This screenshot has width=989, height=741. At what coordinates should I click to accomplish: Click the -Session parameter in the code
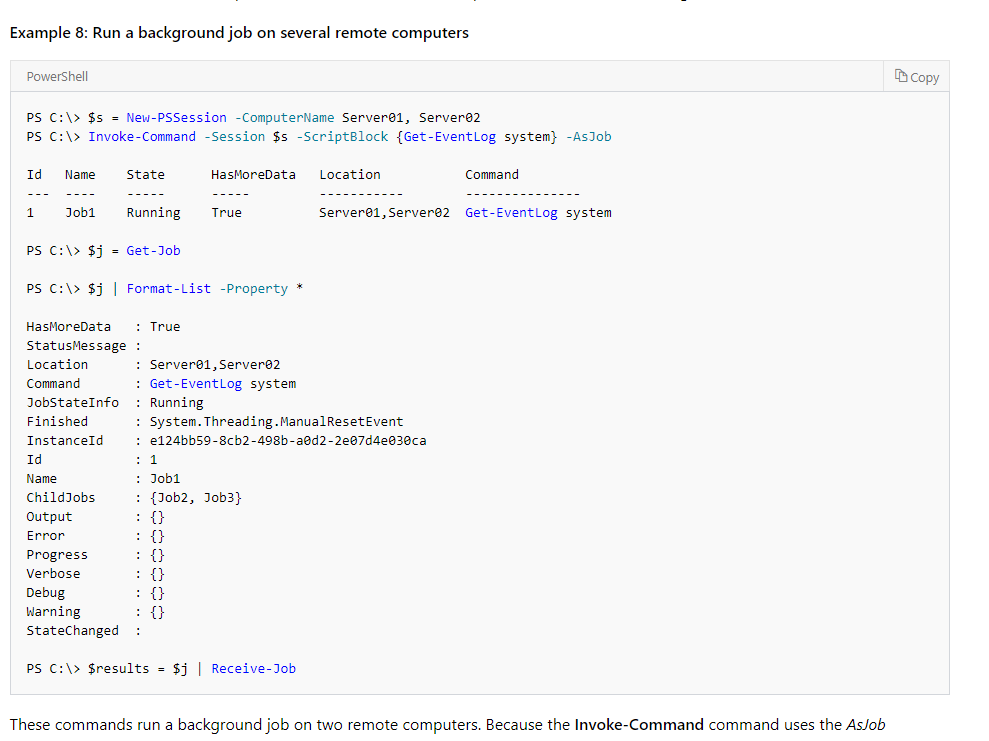pos(234,136)
